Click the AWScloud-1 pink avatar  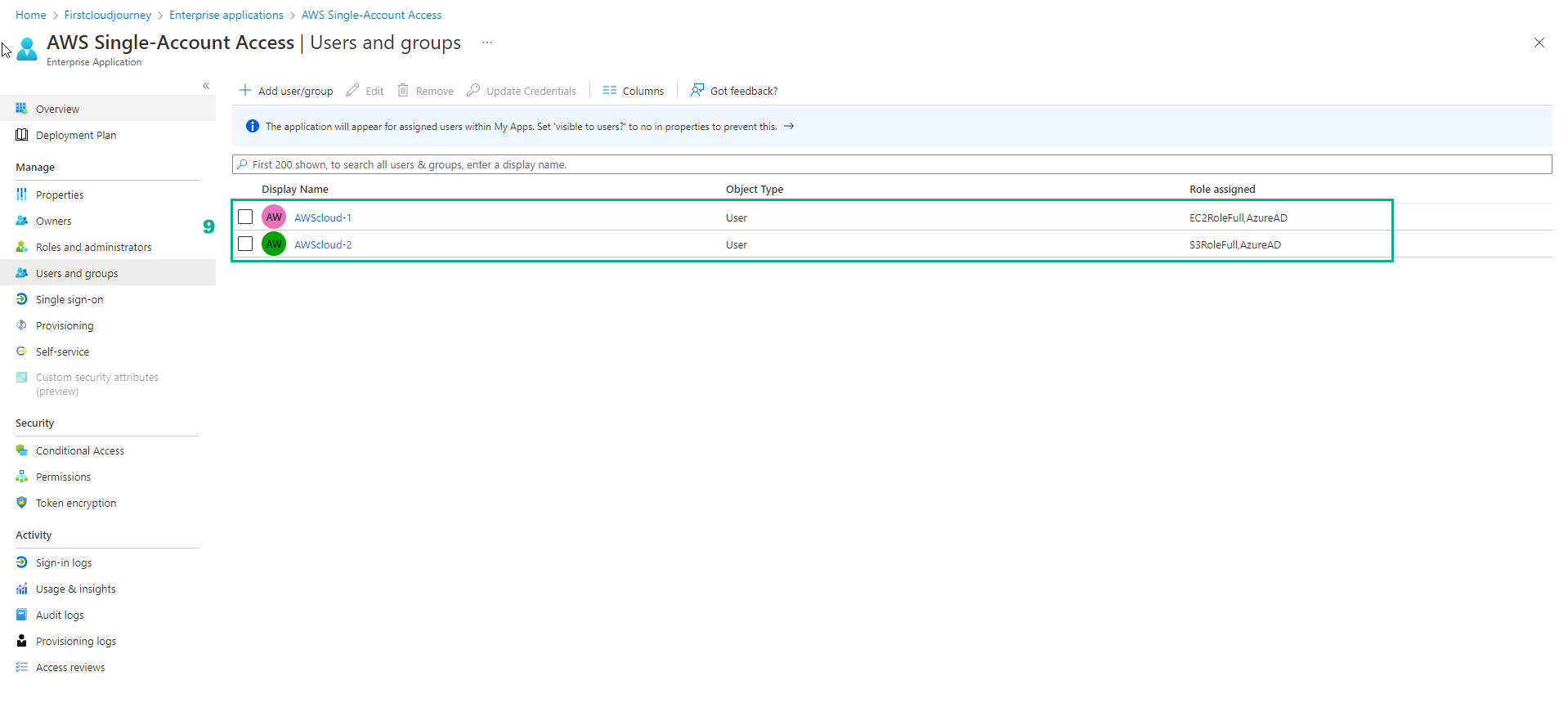tap(274, 217)
